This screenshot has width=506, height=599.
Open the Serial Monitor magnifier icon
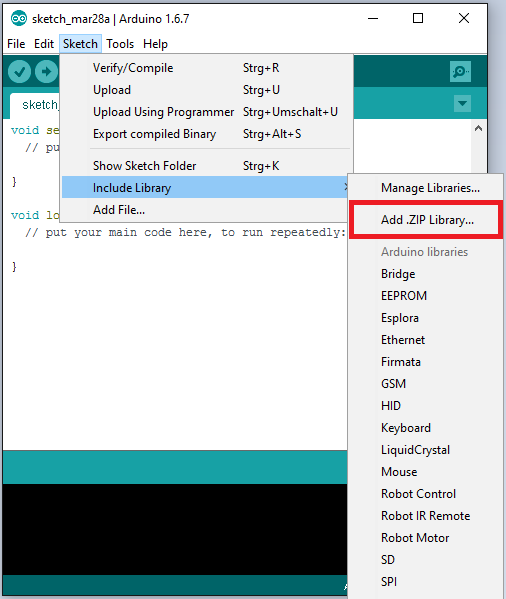(x=460, y=71)
